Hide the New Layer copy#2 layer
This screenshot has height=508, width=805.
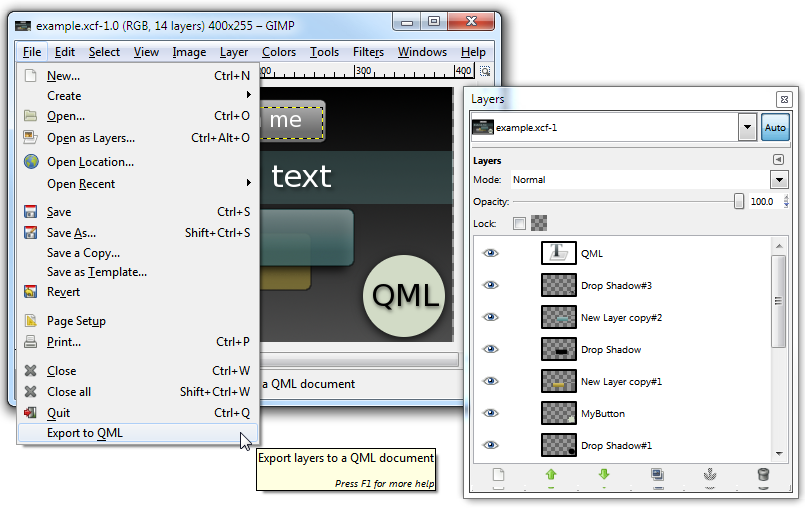pyautogui.click(x=491, y=317)
